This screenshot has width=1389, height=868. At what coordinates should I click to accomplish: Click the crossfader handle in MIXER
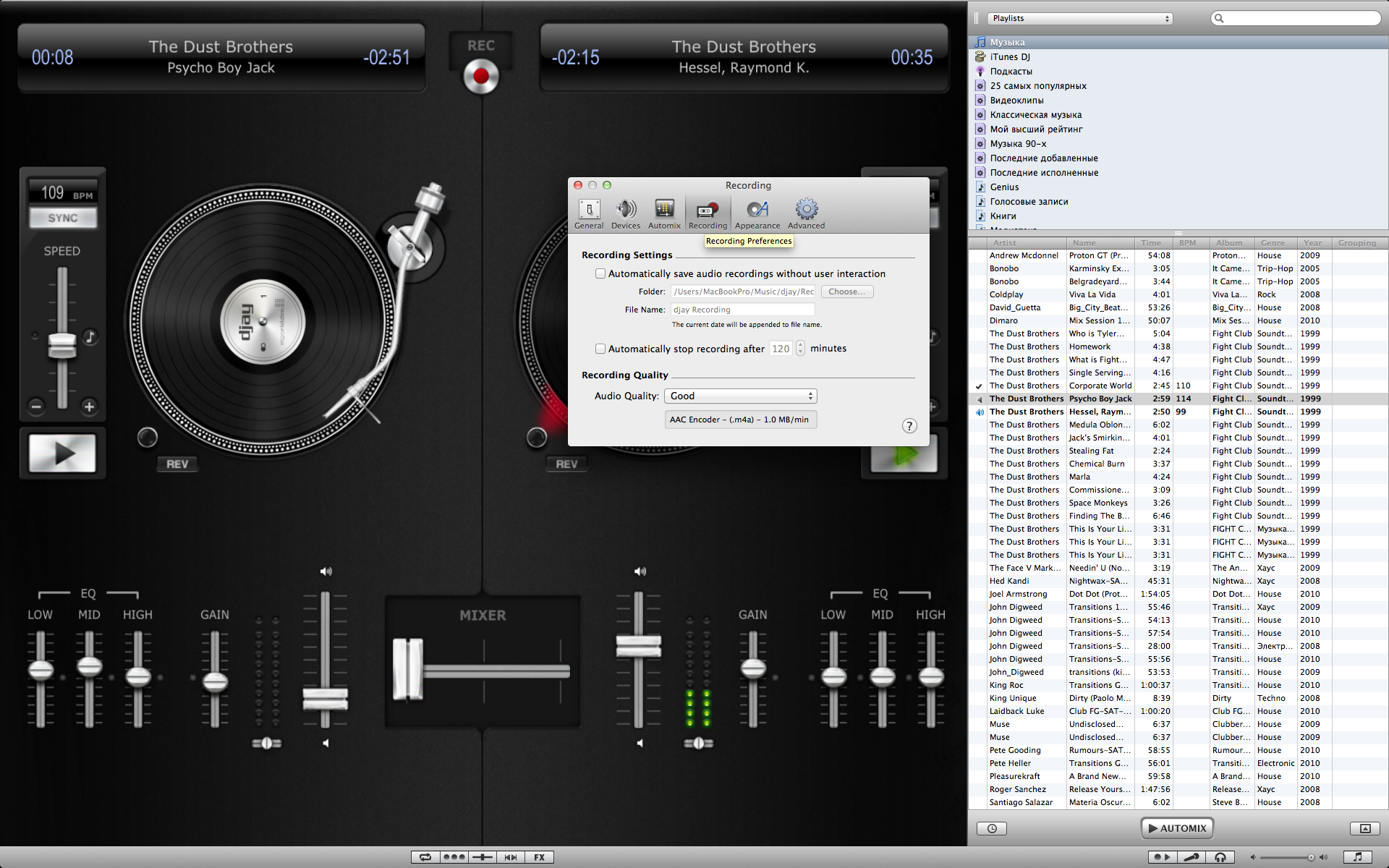(x=408, y=670)
